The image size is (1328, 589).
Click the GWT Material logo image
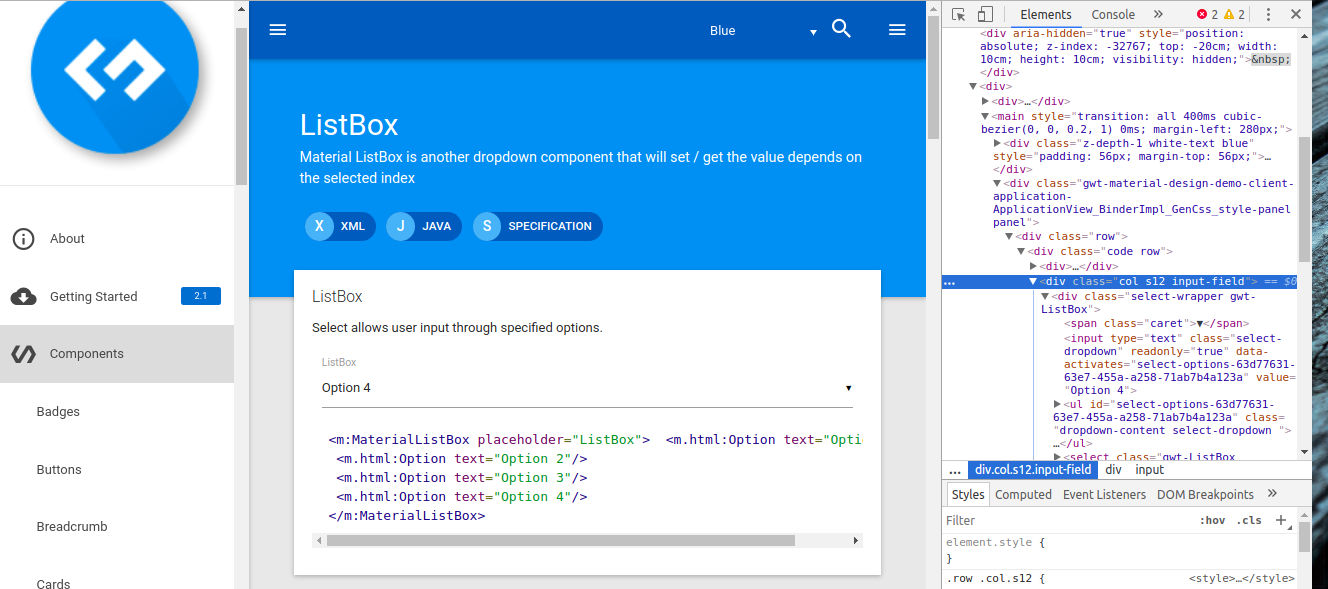point(115,70)
